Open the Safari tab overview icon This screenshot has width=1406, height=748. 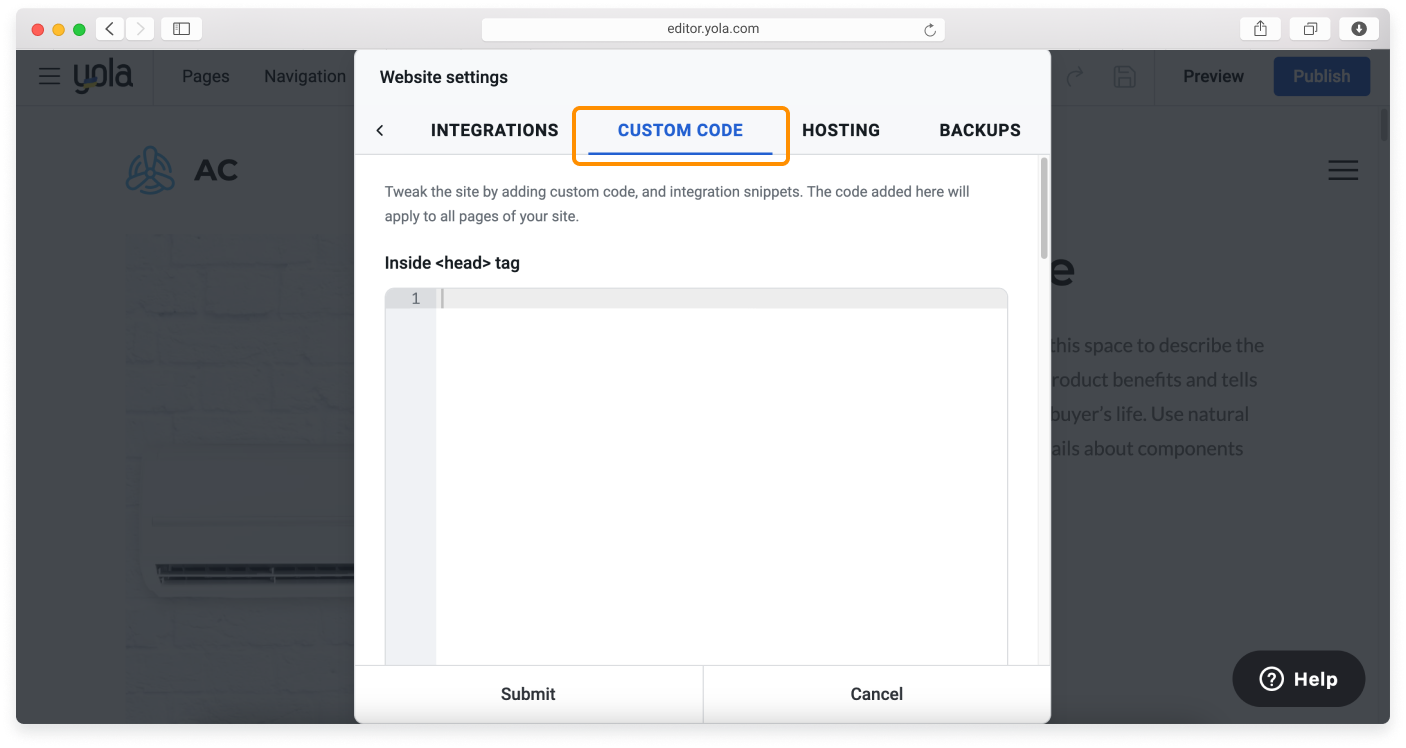(x=1310, y=28)
